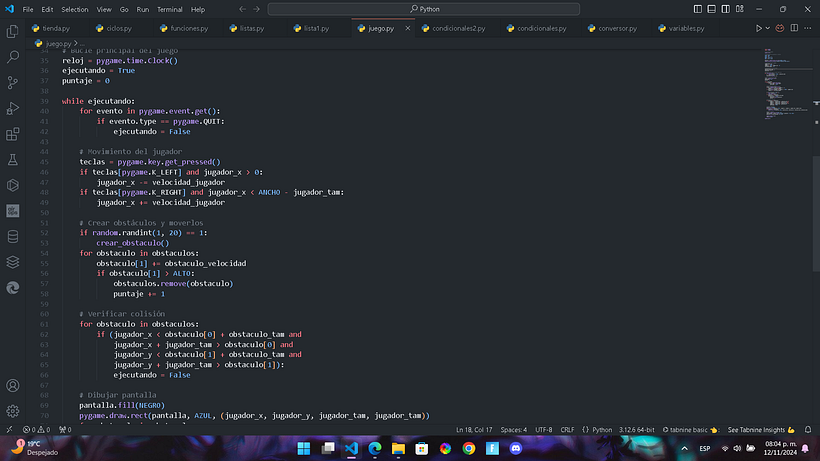Screen dimensions: 820x461
Task: Open Discord from the taskbar
Action: coord(516,448)
